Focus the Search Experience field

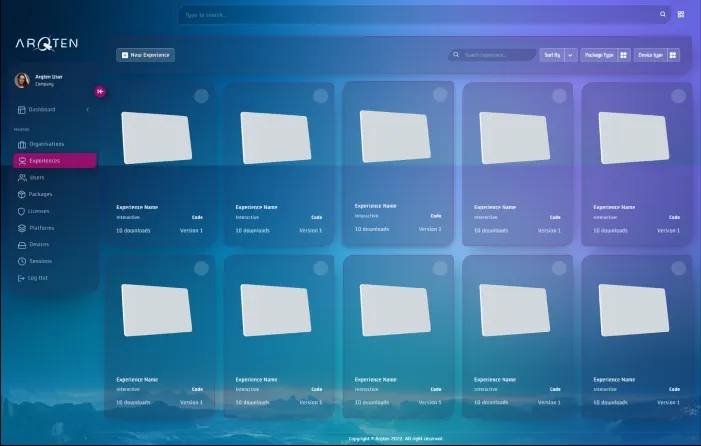(492, 55)
